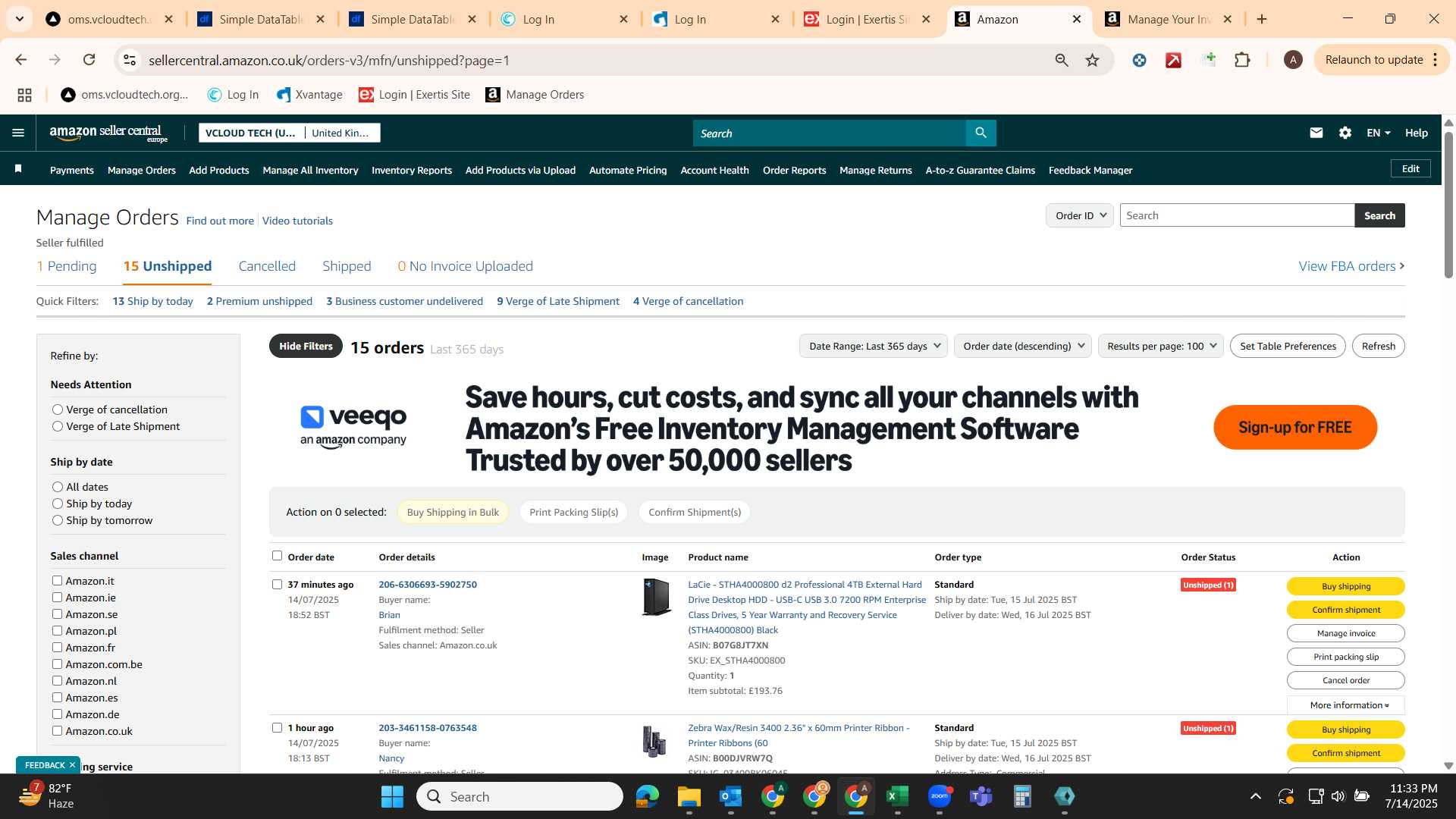Viewport: 1456px width, 819px height.
Task: Focus the Order ID search input field
Action: tap(1237, 215)
